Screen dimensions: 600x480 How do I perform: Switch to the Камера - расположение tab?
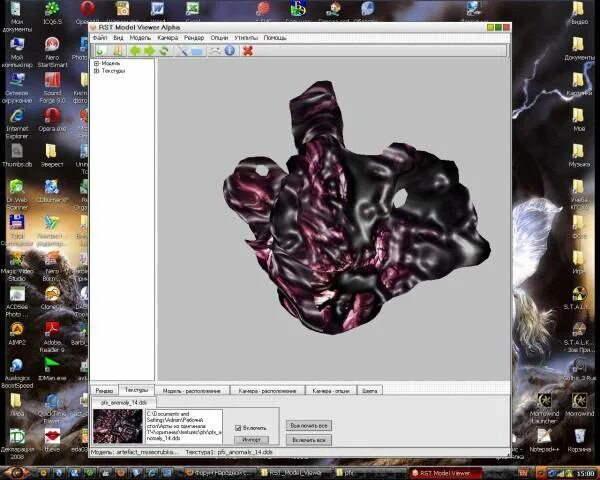click(x=267, y=390)
